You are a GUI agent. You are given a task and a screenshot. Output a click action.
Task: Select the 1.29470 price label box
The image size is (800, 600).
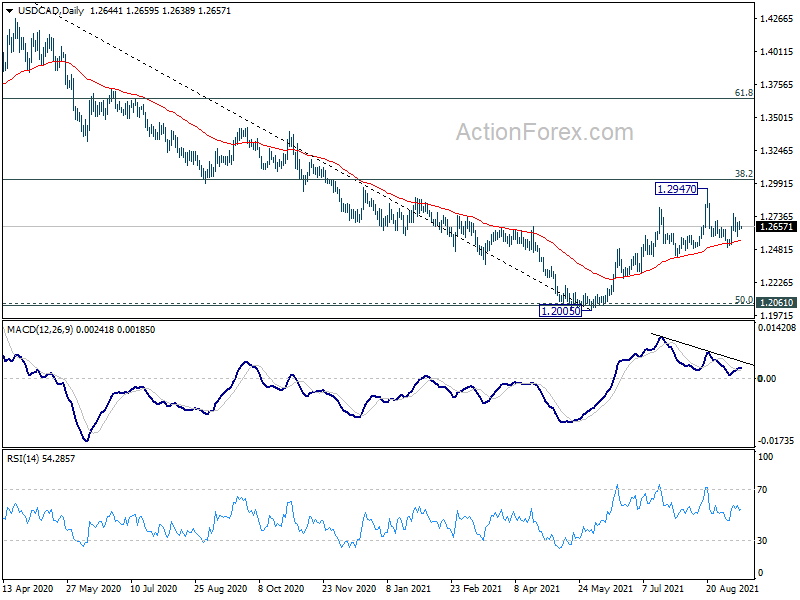(x=677, y=189)
